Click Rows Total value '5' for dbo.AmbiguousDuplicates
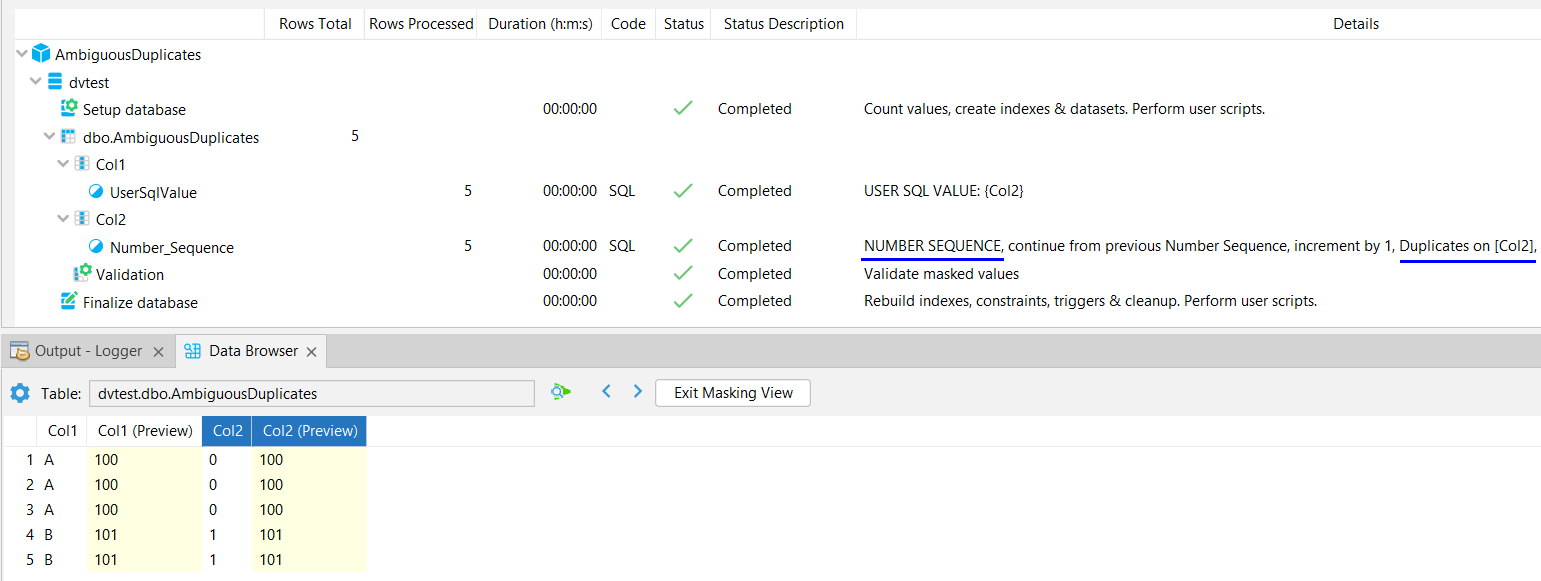The height and width of the screenshot is (581, 1541). pyautogui.click(x=355, y=136)
